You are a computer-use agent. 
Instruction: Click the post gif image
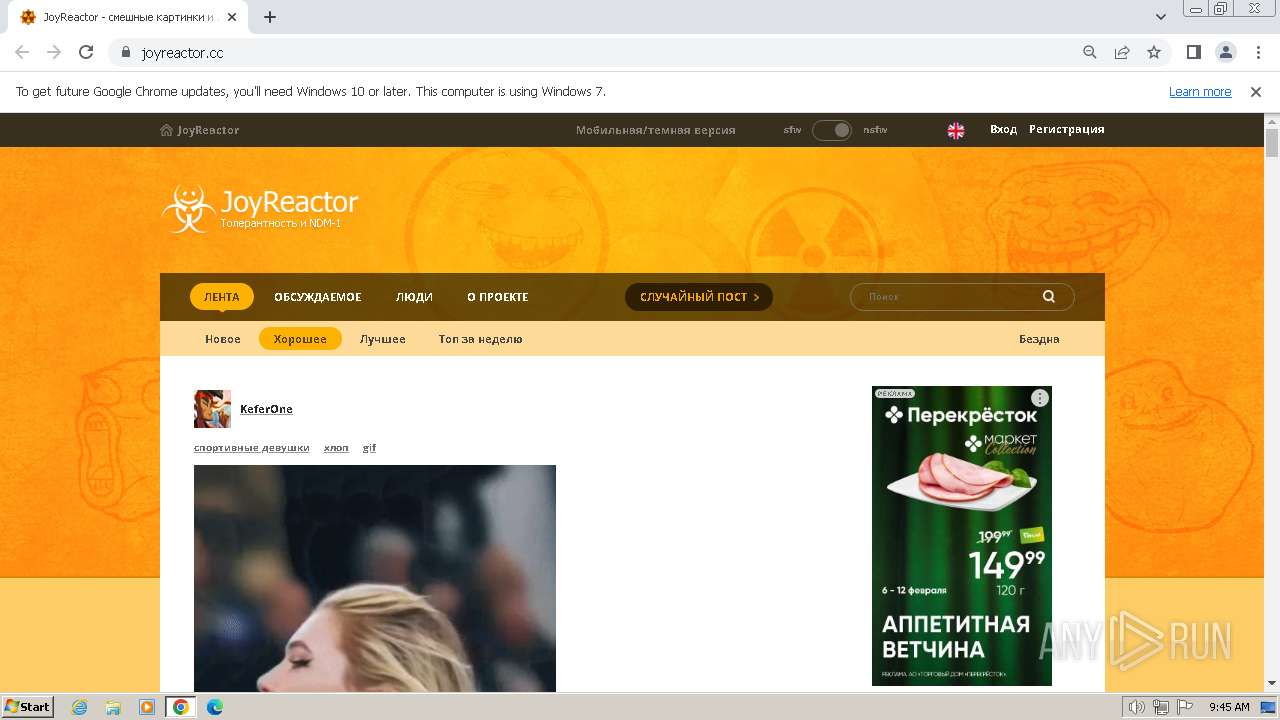(x=375, y=578)
